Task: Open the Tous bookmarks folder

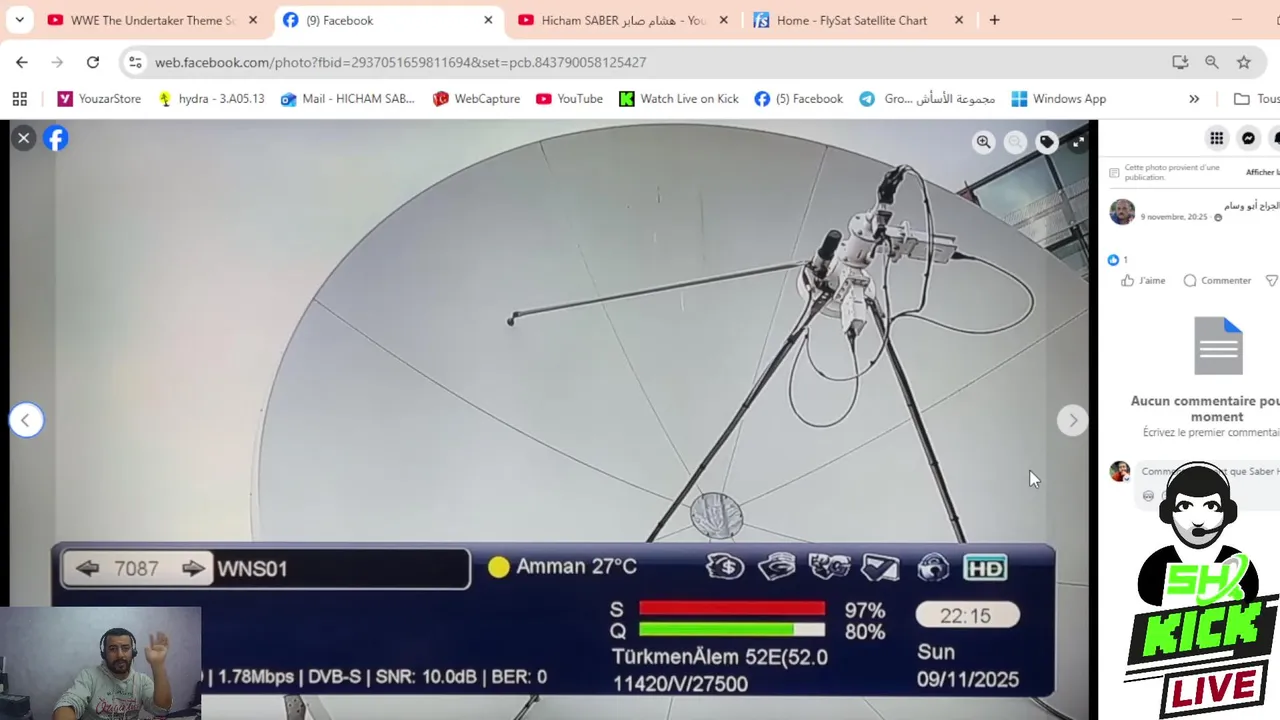Action: pyautogui.click(x=1256, y=99)
